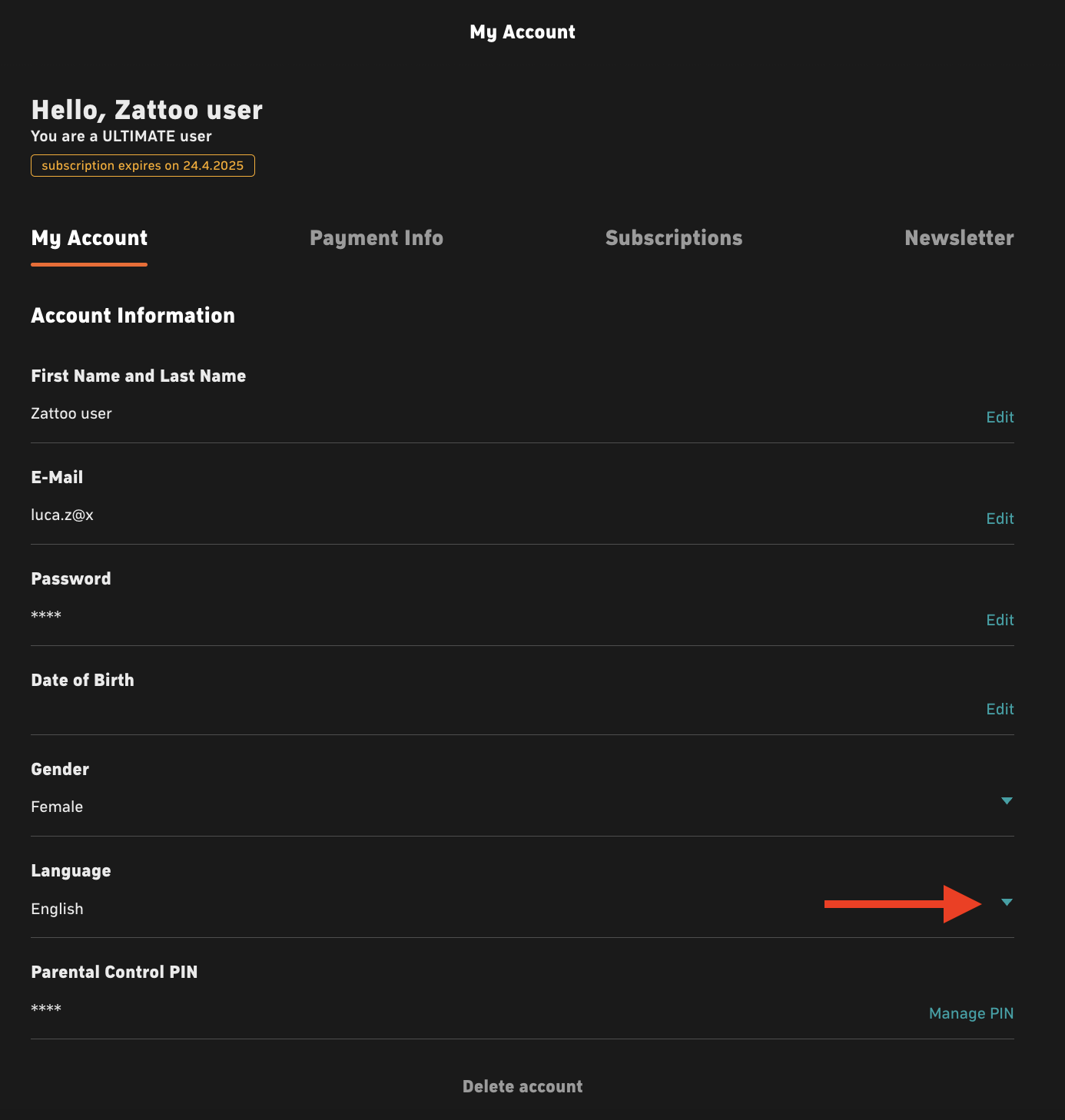Image resolution: width=1065 pixels, height=1120 pixels.
Task: Open the Subscriptions tab
Action: pos(674,238)
